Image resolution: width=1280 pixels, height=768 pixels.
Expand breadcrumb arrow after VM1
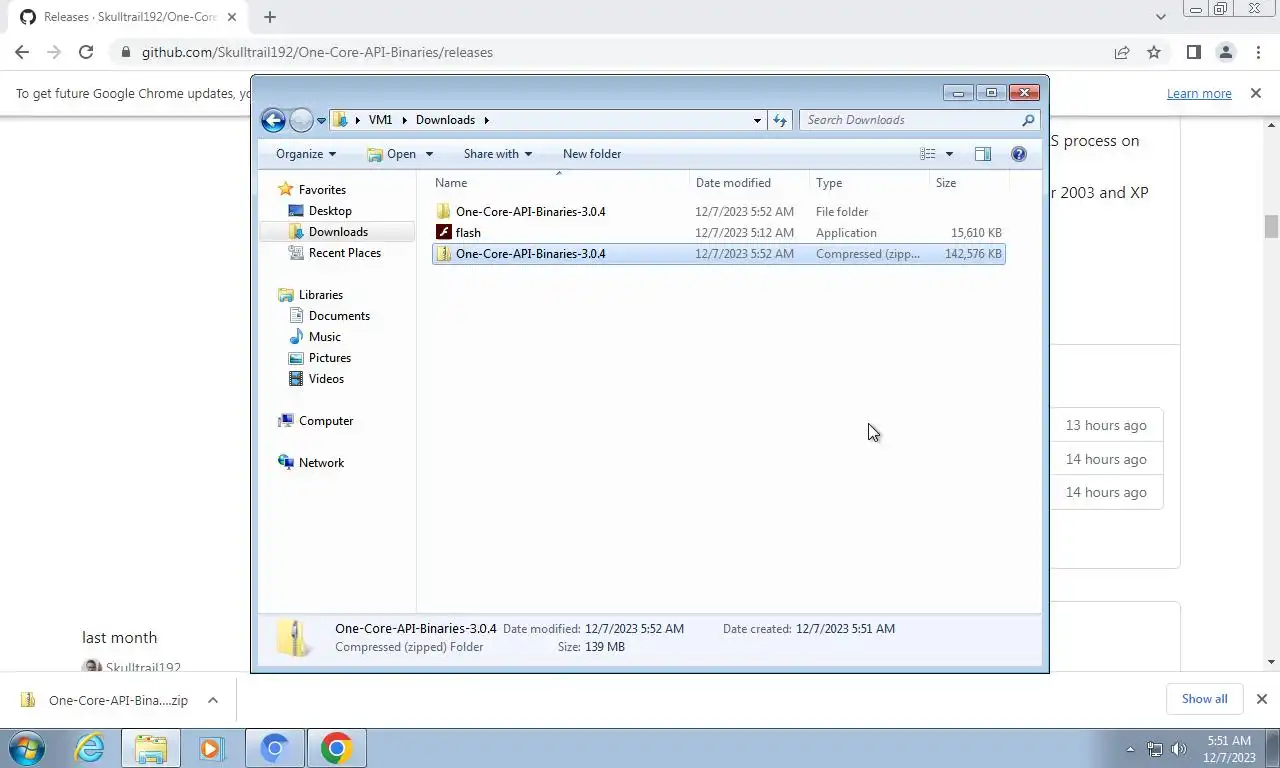(404, 120)
